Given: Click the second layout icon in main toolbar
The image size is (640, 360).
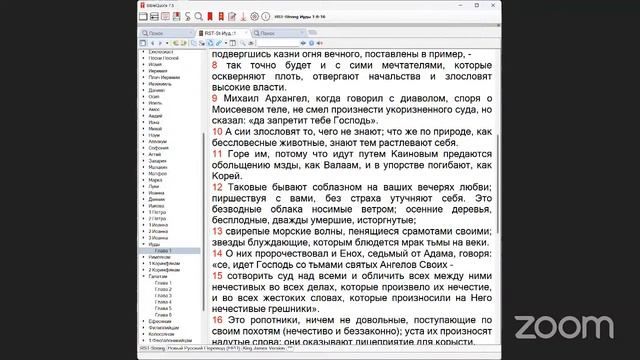Looking at the screenshot, I should (154, 16).
